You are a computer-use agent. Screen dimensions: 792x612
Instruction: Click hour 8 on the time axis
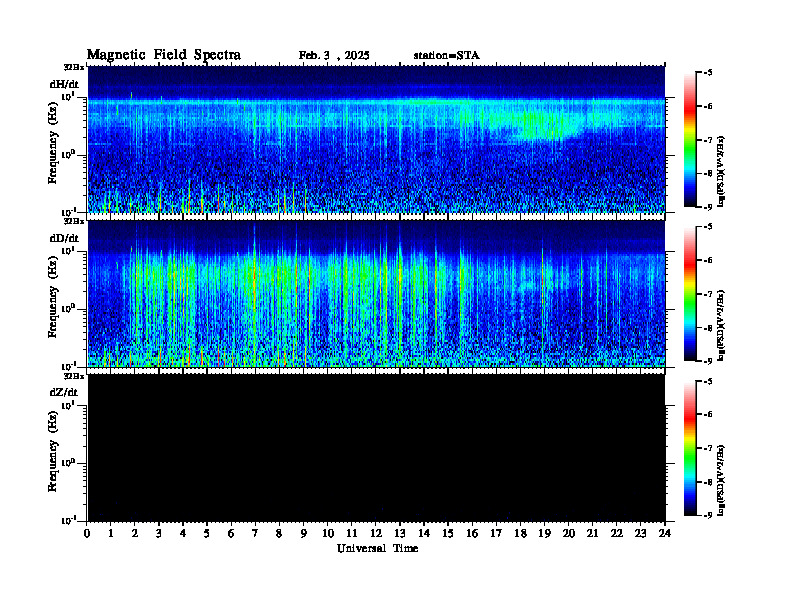pyautogui.click(x=279, y=533)
